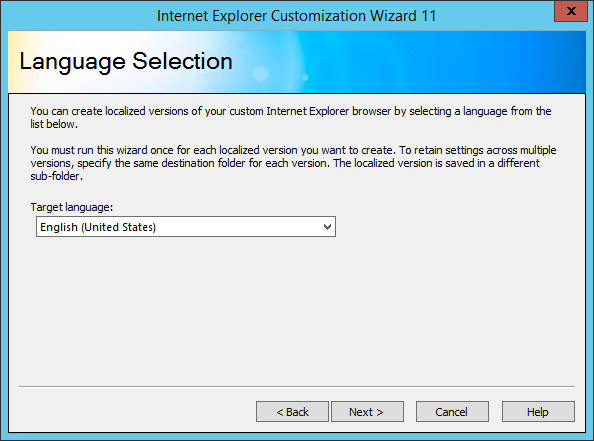
Task: Close the wizard with the red X
Action: tap(571, 11)
